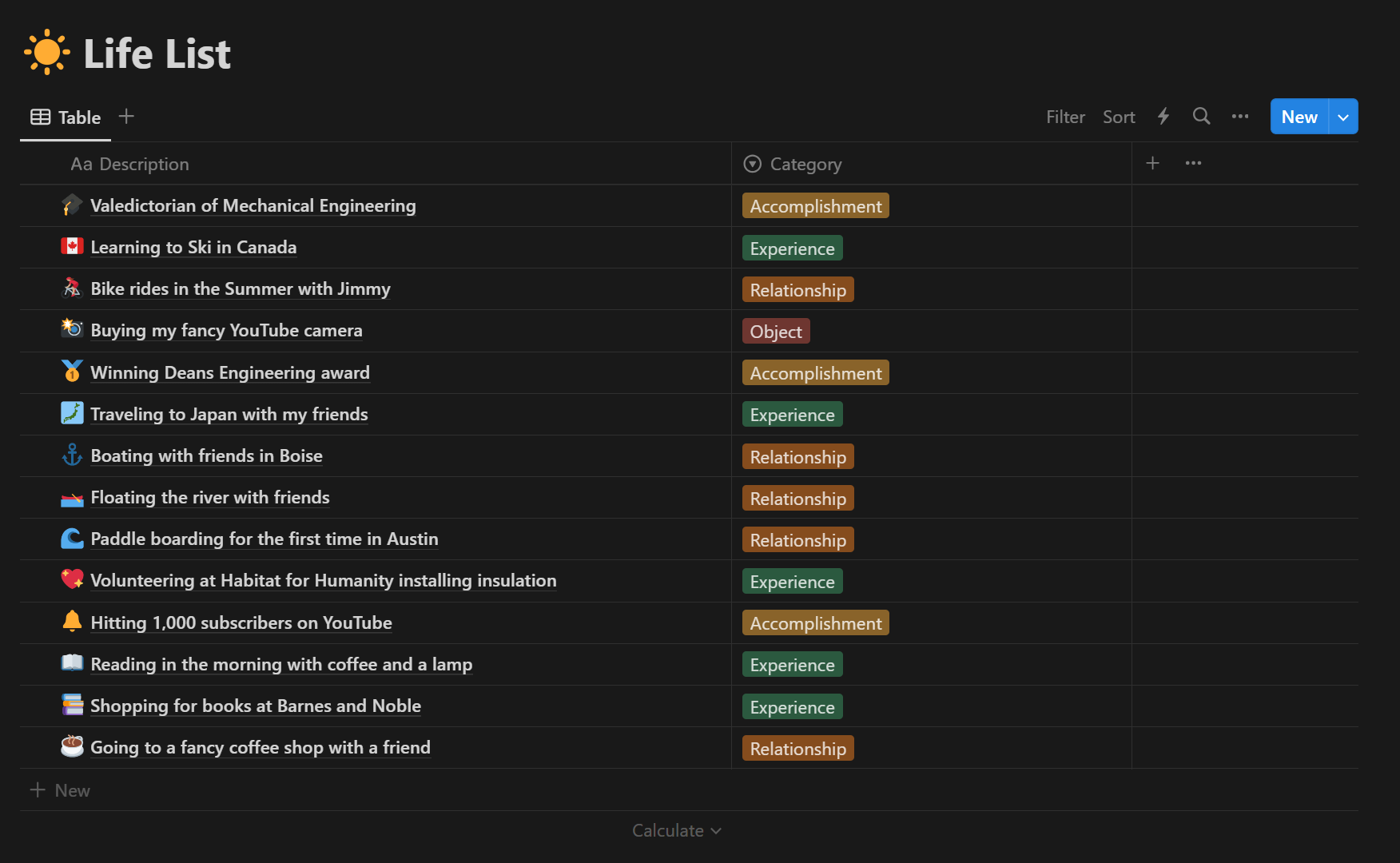Open the Sort menu

click(1119, 117)
